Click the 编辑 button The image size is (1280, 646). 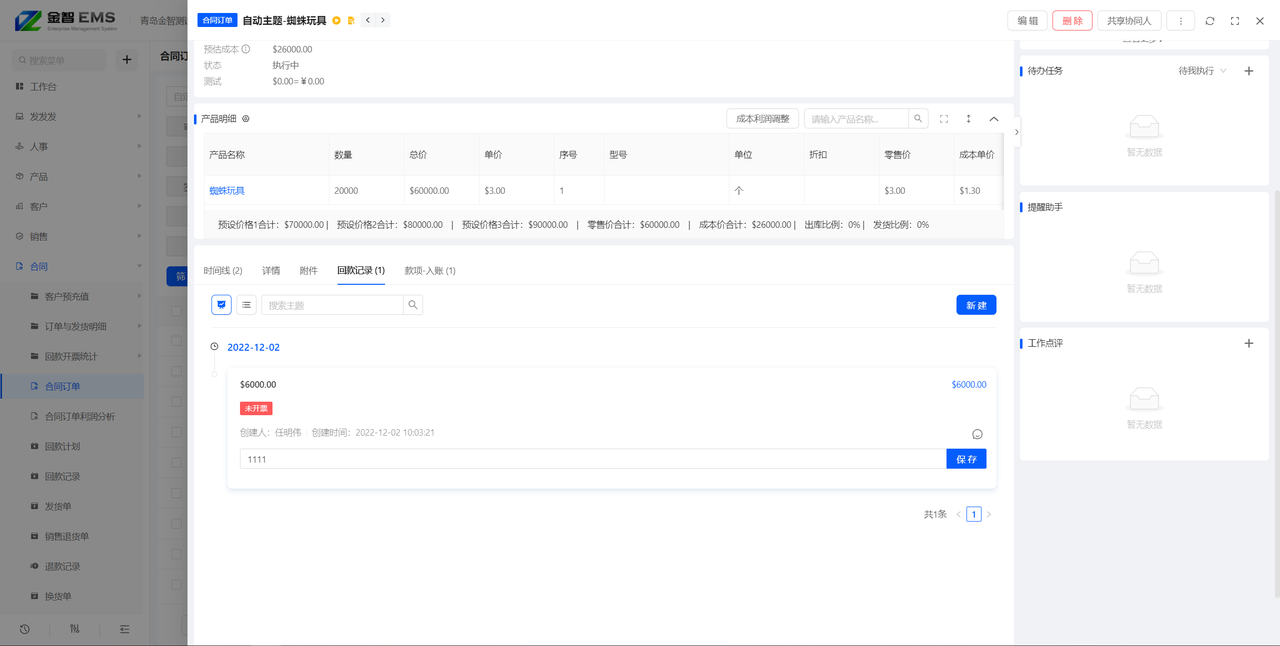pos(1028,21)
